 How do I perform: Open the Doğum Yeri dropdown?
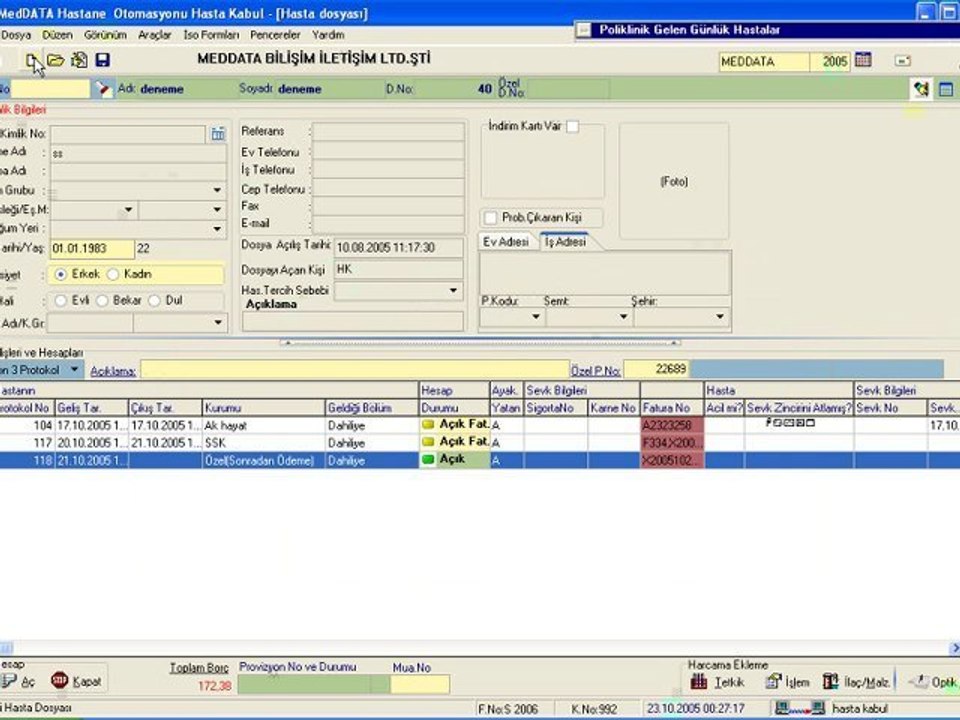217,228
